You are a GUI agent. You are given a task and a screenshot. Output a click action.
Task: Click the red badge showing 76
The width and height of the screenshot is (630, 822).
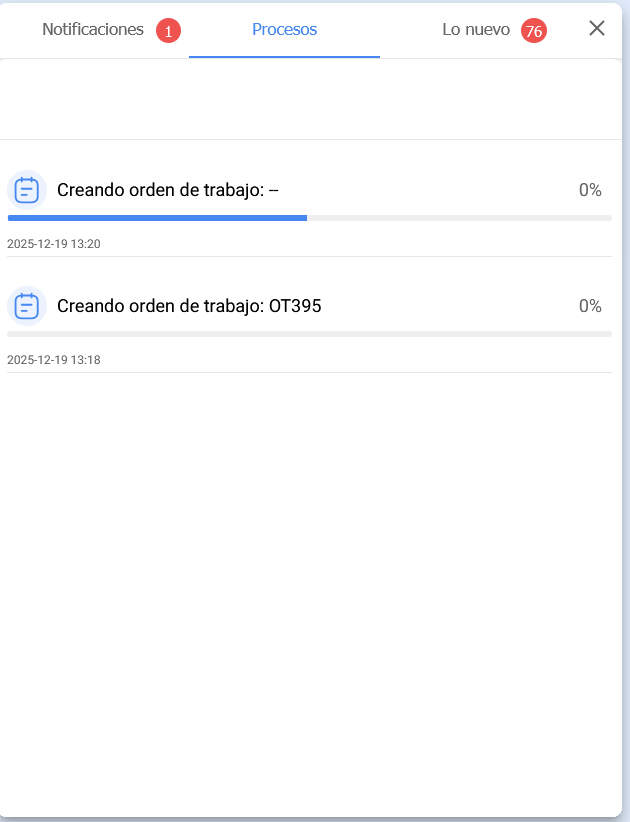click(x=534, y=31)
